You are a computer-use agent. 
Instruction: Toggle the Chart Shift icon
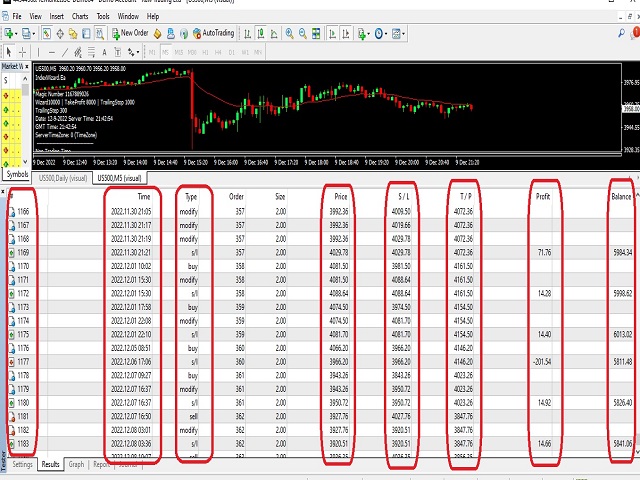[346, 33]
